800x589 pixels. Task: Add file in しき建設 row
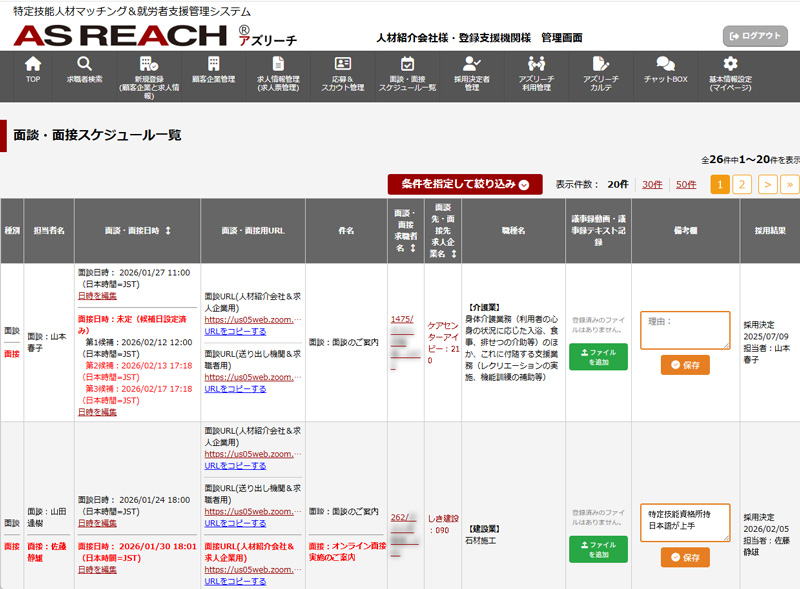[598, 549]
